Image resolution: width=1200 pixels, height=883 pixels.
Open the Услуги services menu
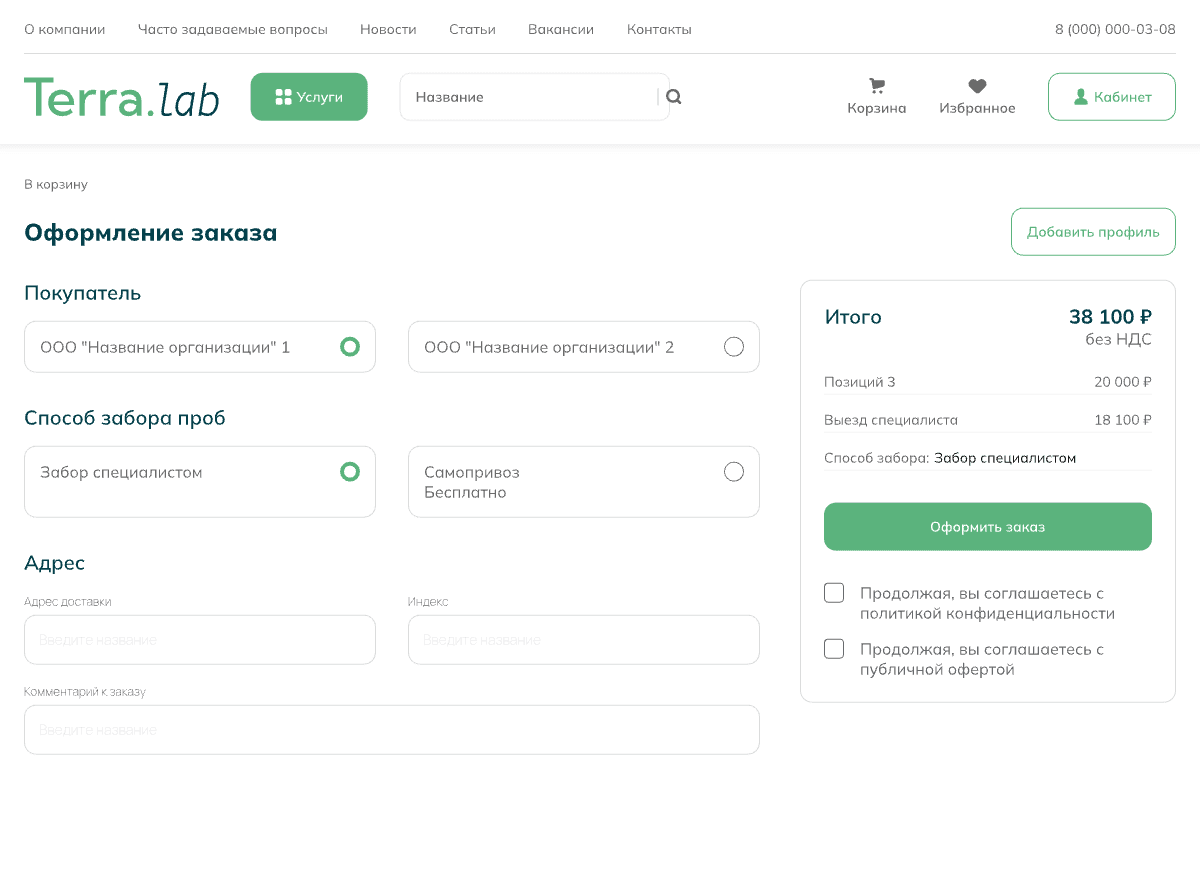(x=309, y=97)
